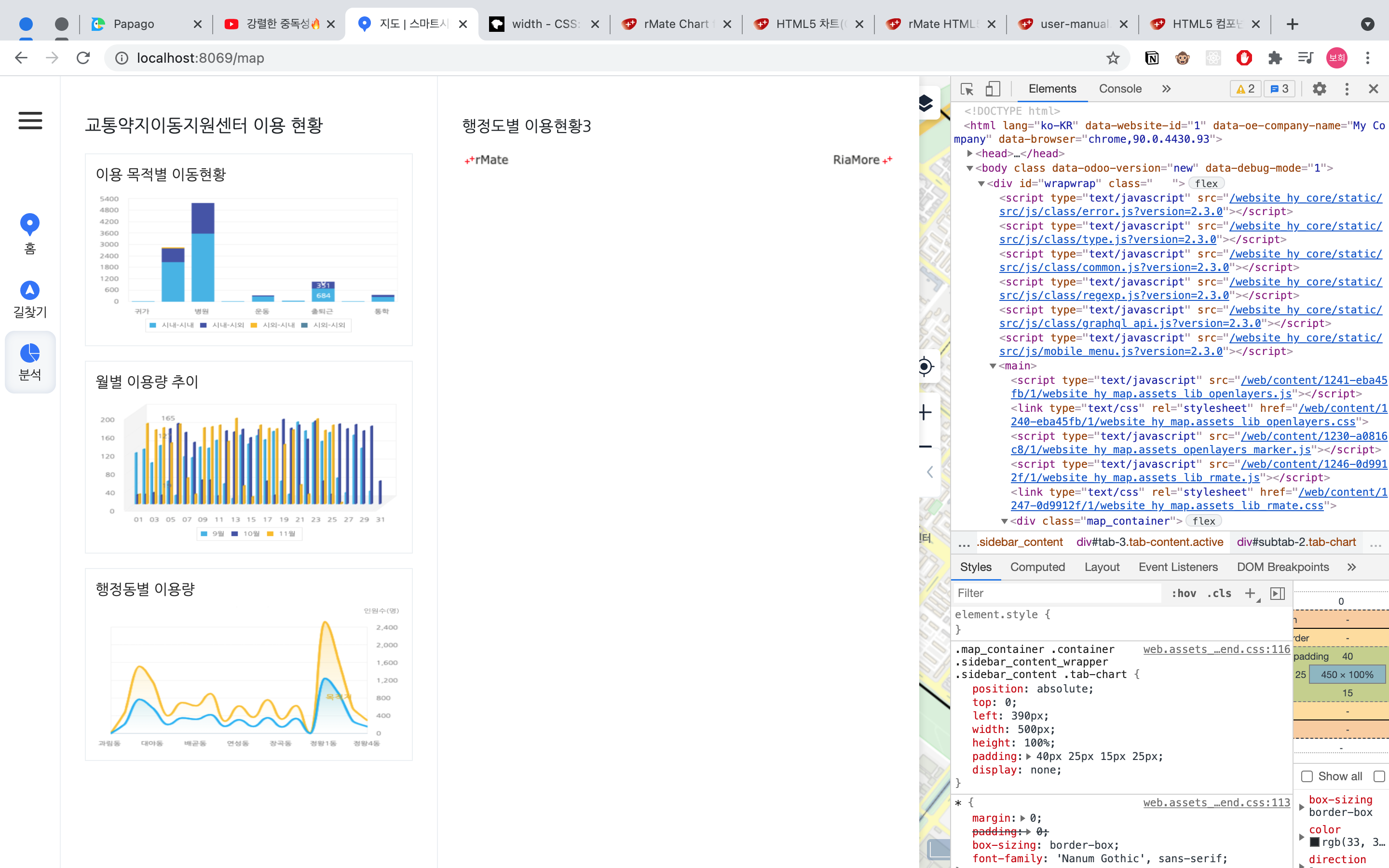Close the DevTools panel

[1374, 89]
